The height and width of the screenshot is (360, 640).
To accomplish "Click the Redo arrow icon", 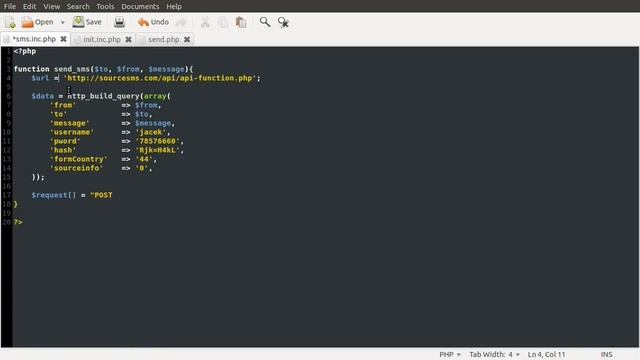I will (x=181, y=22).
